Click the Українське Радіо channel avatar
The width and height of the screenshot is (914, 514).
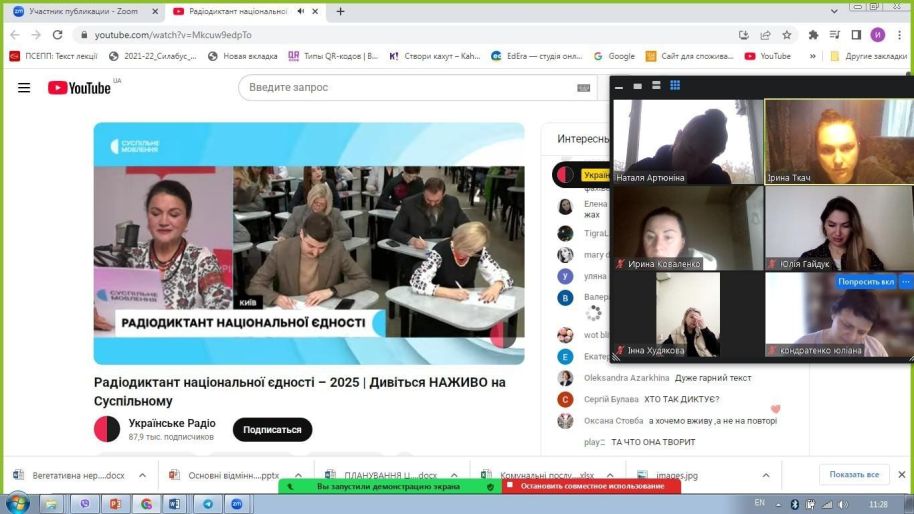pyautogui.click(x=107, y=429)
